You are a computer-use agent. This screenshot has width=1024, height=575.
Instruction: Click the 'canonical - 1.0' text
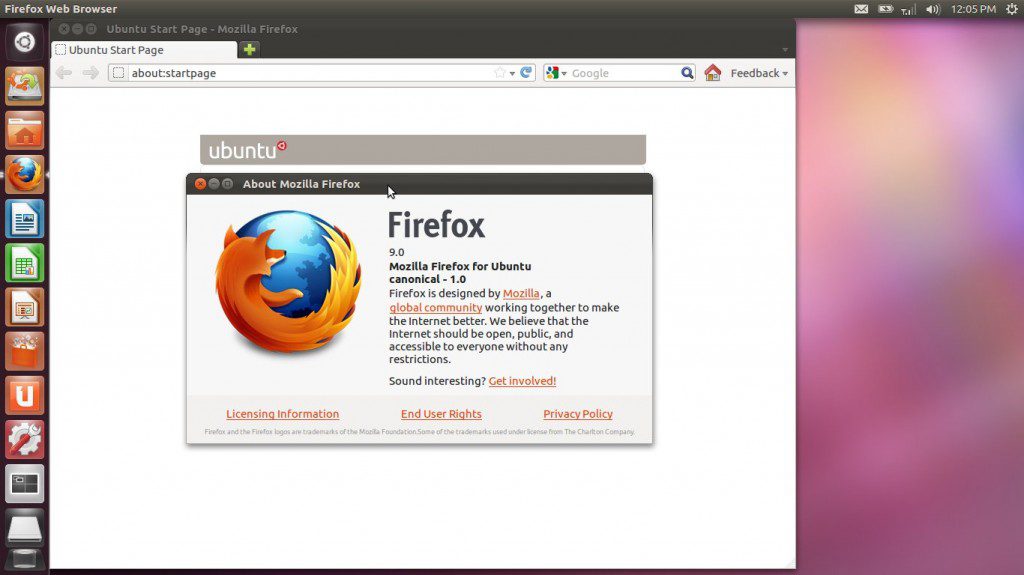click(x=427, y=279)
